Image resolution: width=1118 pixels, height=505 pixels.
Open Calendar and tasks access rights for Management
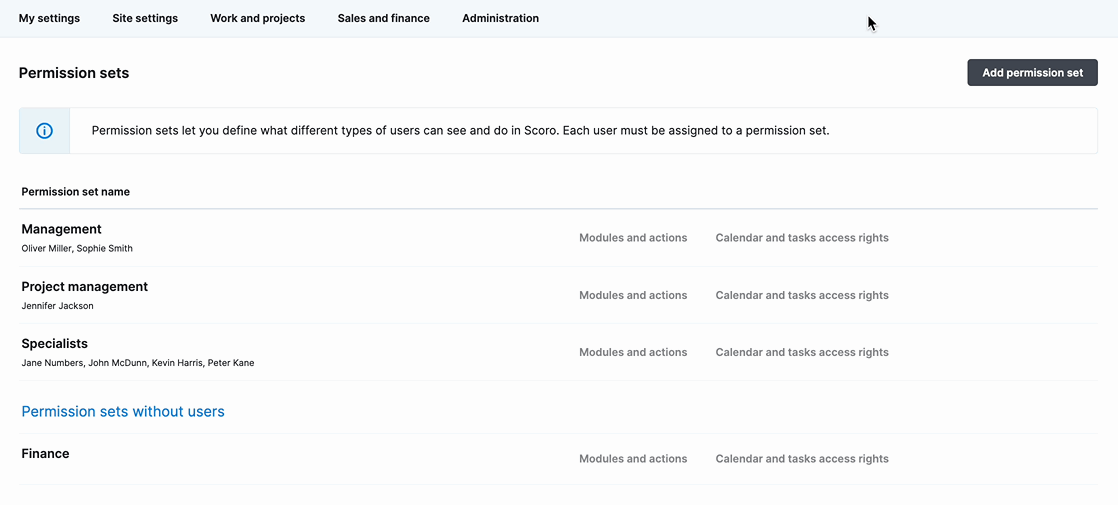pos(802,238)
